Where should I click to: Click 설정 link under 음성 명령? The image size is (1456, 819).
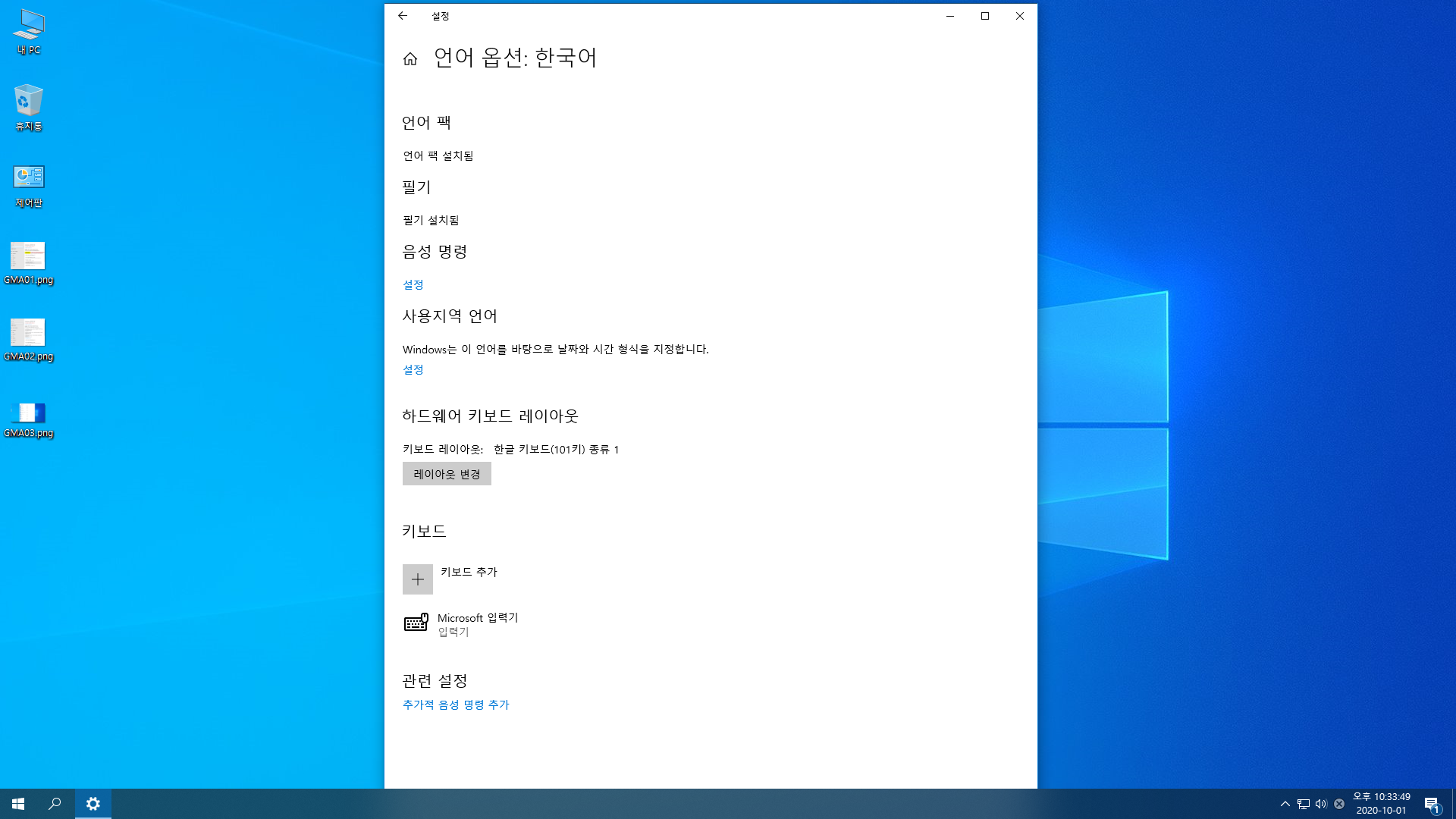tap(413, 284)
